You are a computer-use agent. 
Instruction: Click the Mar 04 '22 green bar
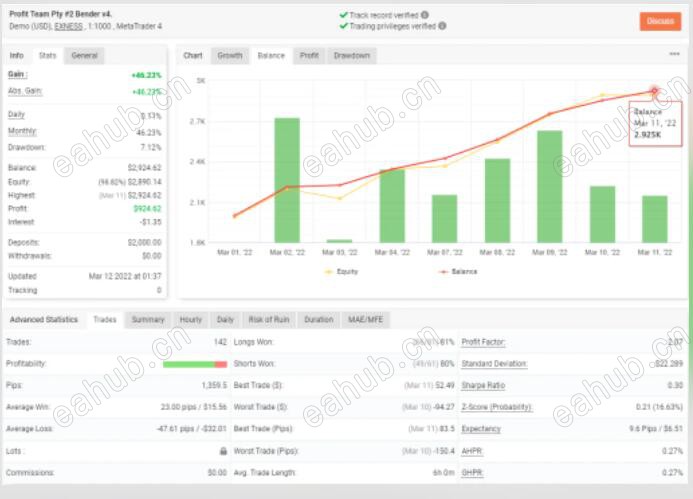pos(392,206)
